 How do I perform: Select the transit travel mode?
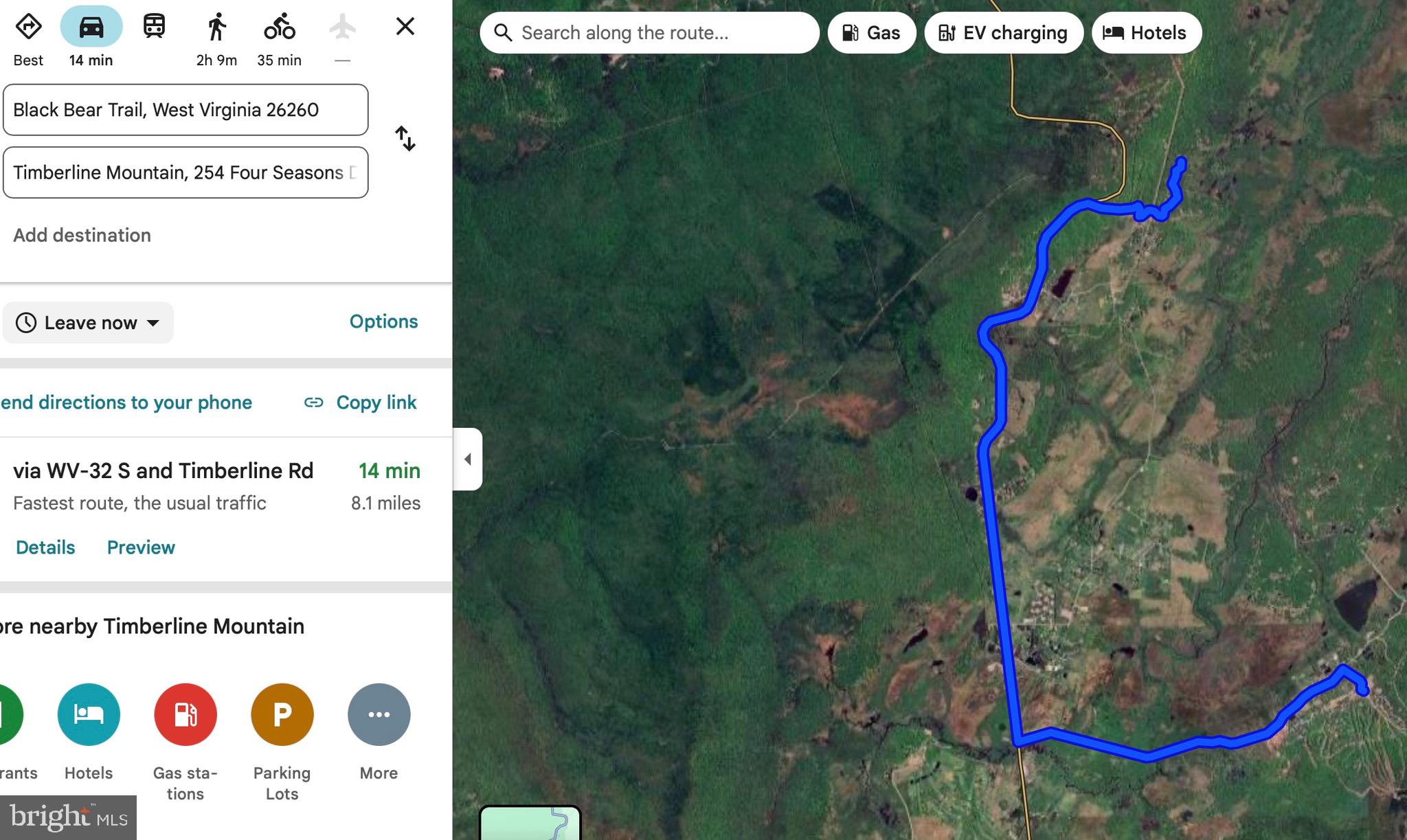point(154,27)
